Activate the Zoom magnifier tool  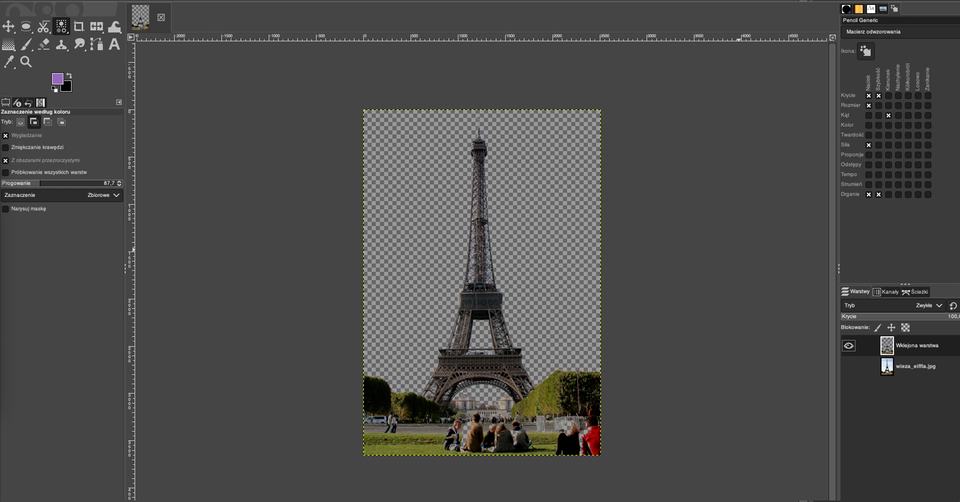[x=26, y=62]
